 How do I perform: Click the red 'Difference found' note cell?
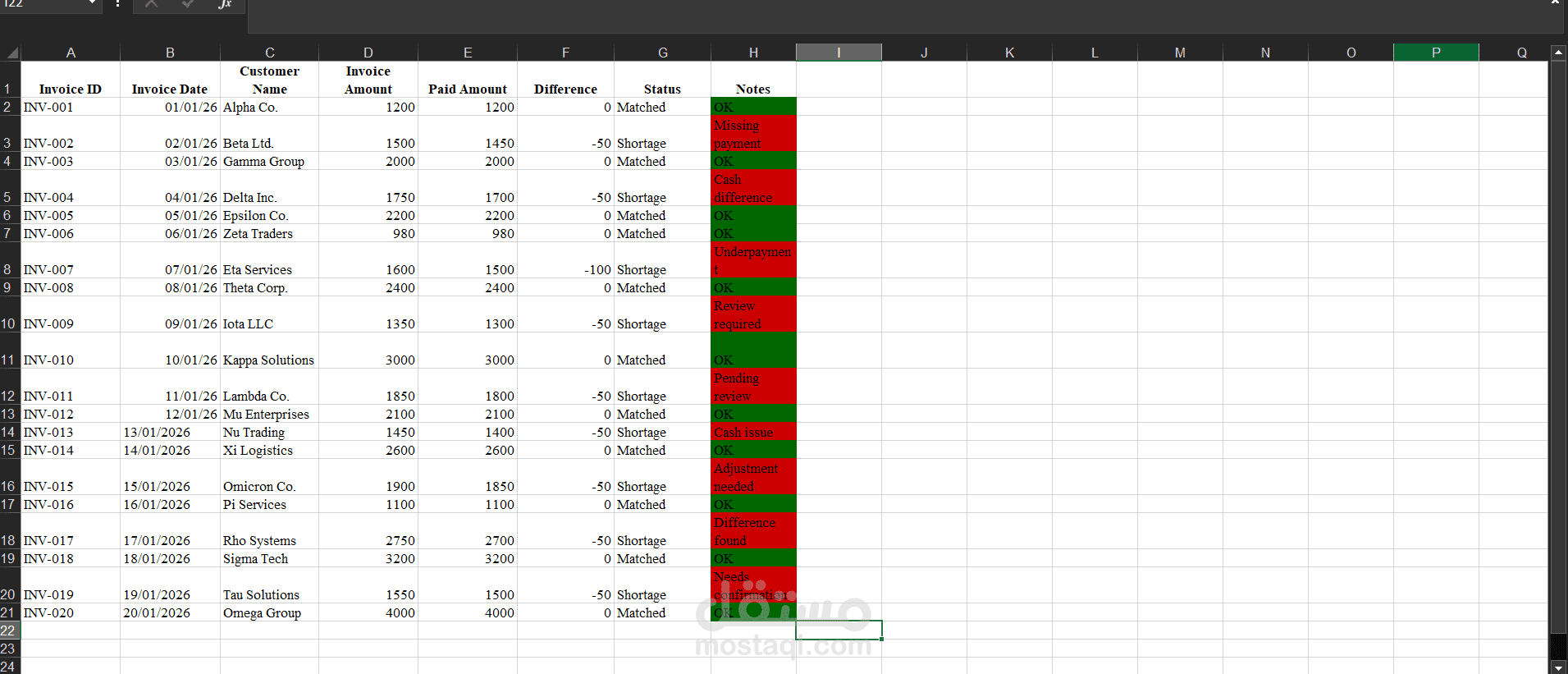coord(753,531)
